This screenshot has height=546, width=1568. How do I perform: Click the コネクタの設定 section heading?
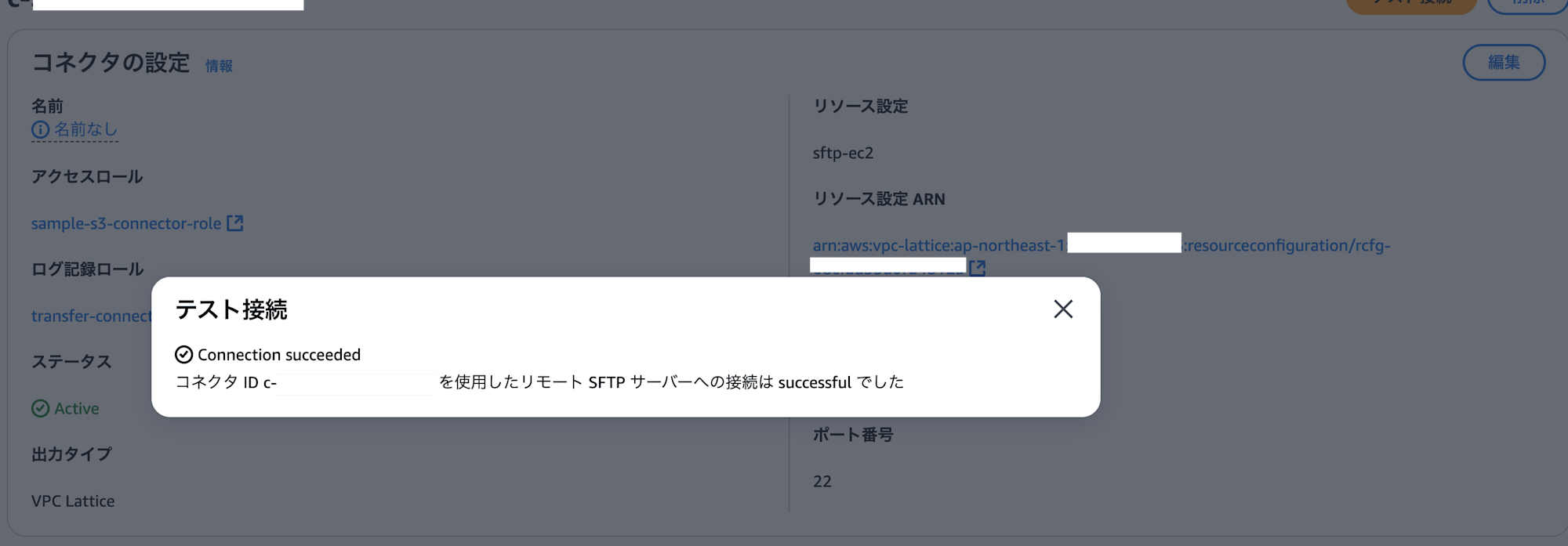[111, 63]
